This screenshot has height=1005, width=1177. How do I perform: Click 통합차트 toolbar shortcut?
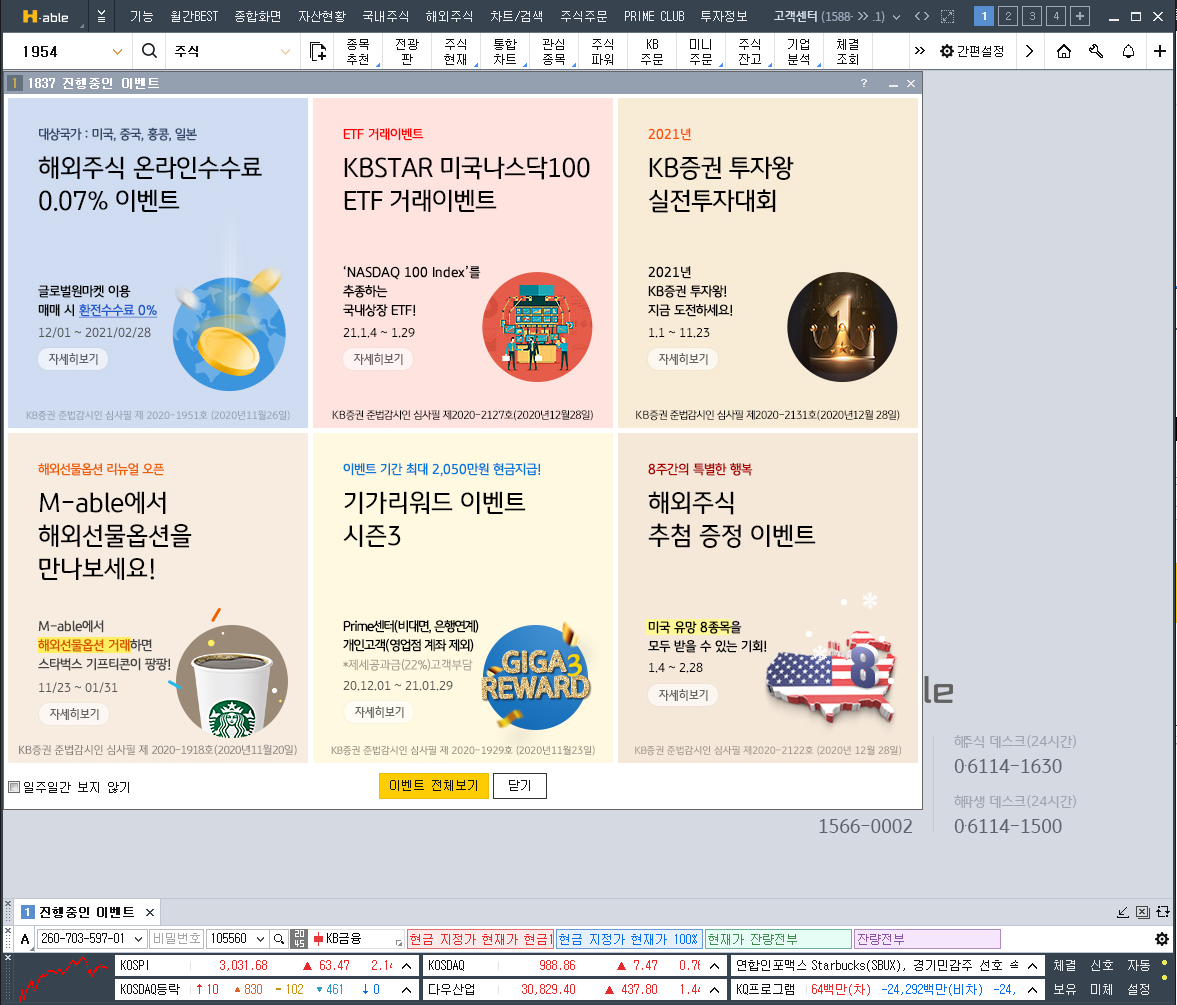pyautogui.click(x=505, y=51)
